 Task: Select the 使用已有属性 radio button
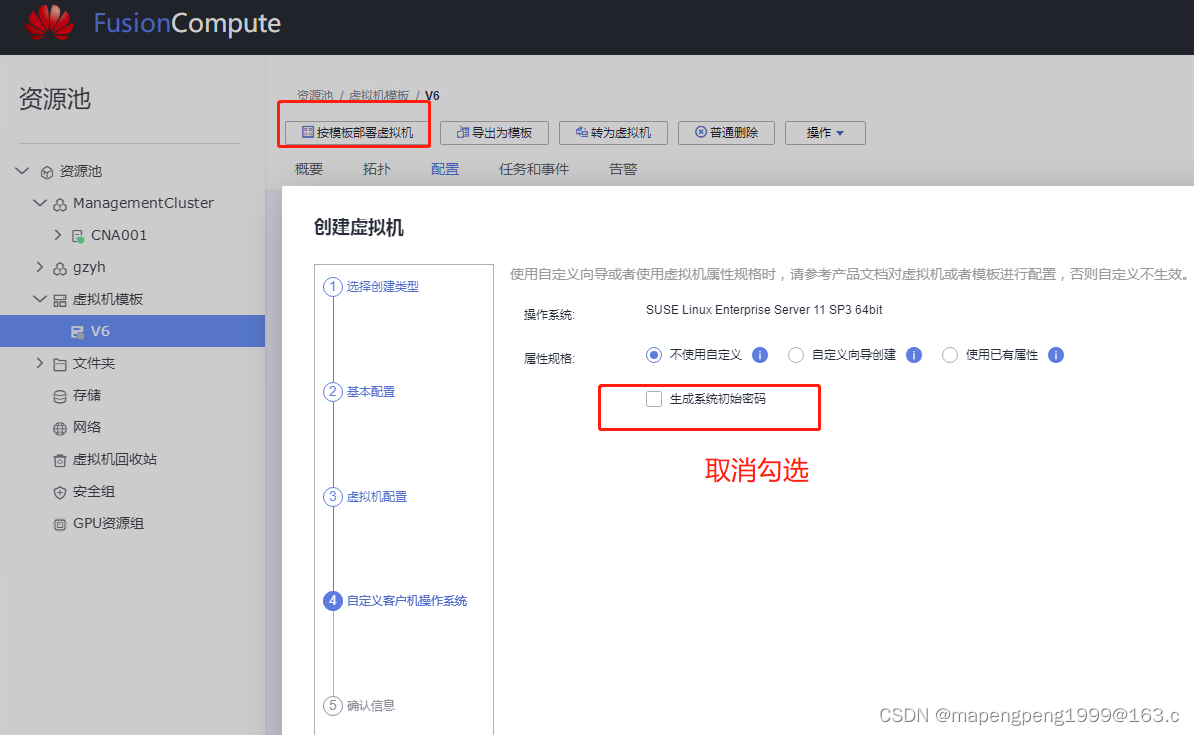point(950,355)
